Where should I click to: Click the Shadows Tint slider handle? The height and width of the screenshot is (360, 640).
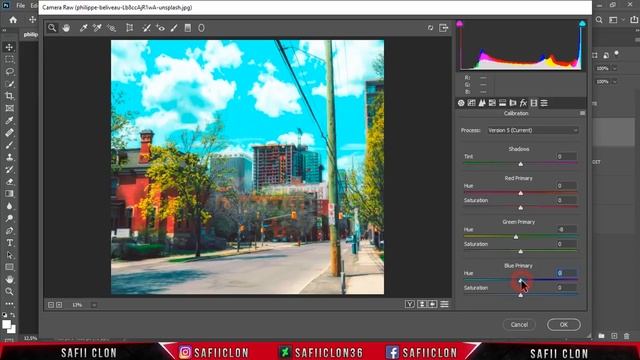[x=520, y=164]
